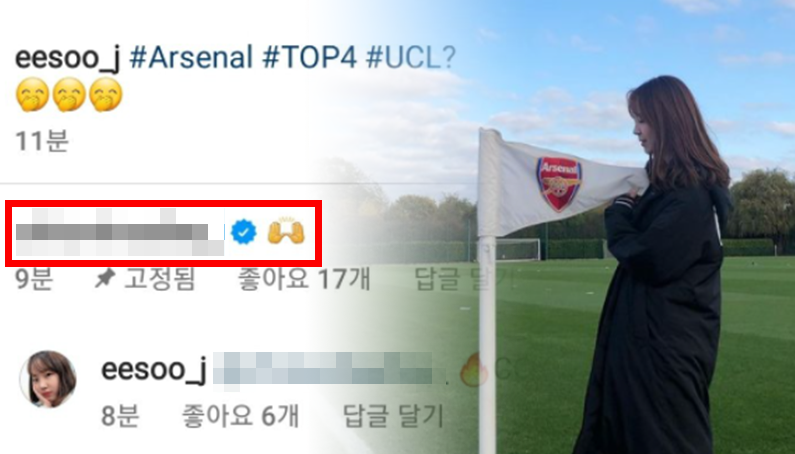Open the #UCL? hashtag
Screen dimensions: 795x454
tap(411, 58)
